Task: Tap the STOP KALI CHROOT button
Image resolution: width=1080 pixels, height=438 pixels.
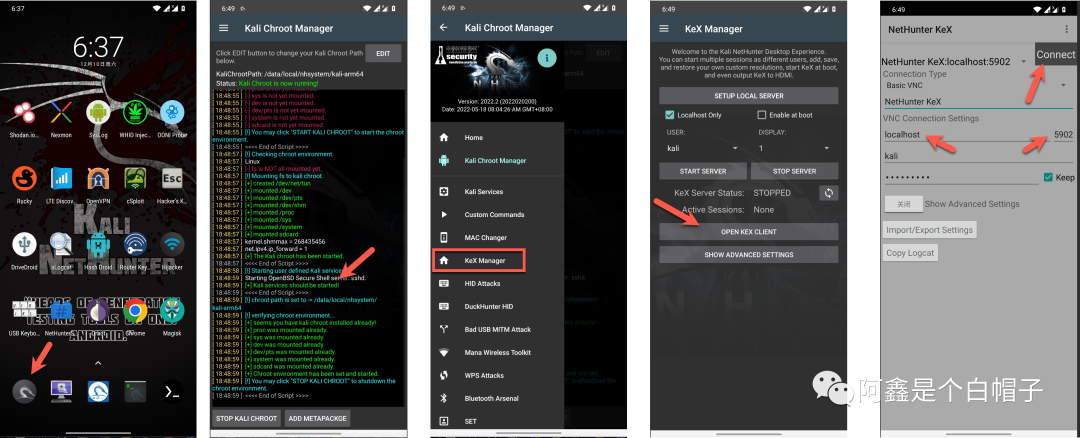Action: point(247,418)
